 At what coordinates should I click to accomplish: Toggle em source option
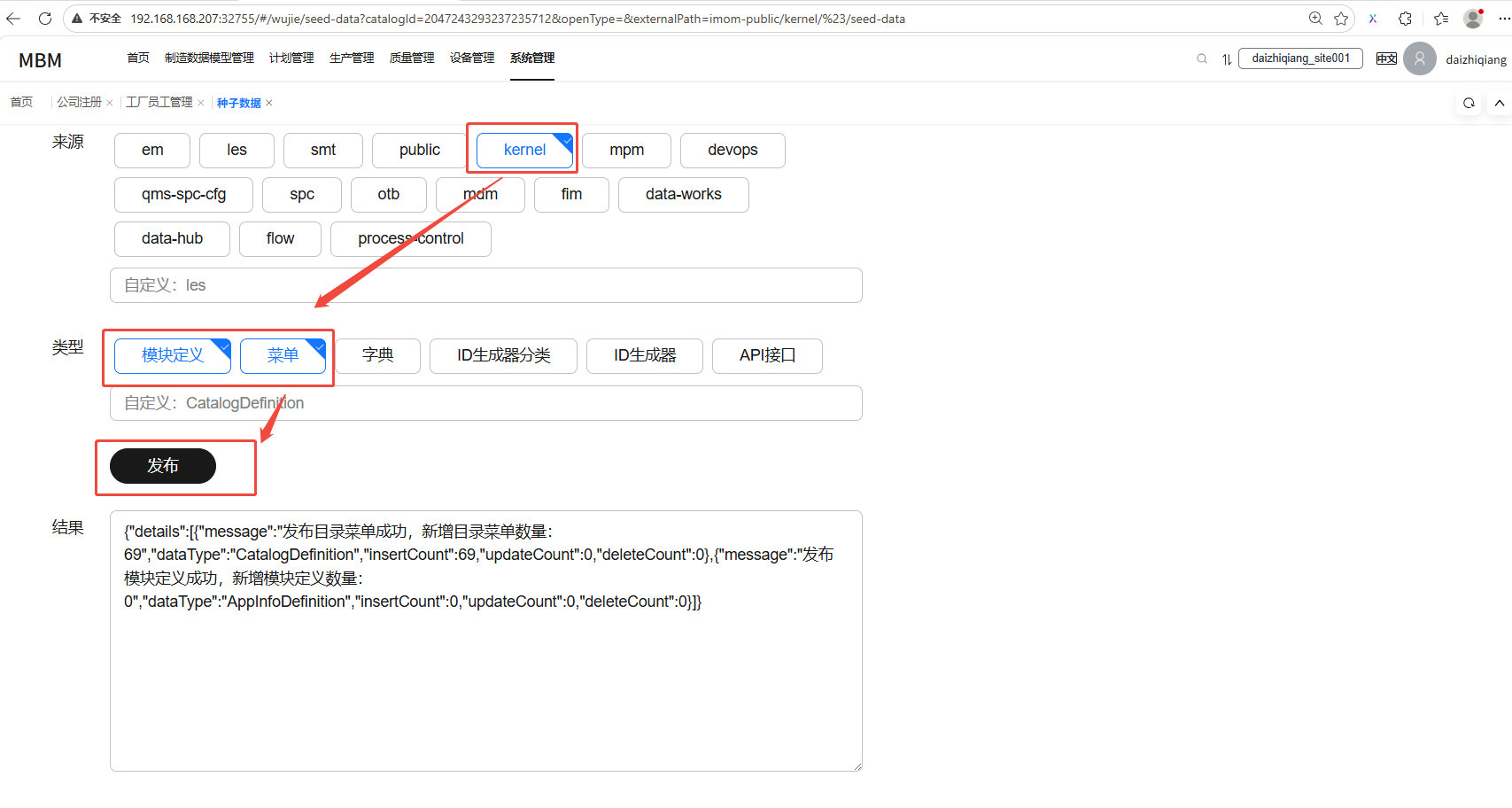click(152, 150)
